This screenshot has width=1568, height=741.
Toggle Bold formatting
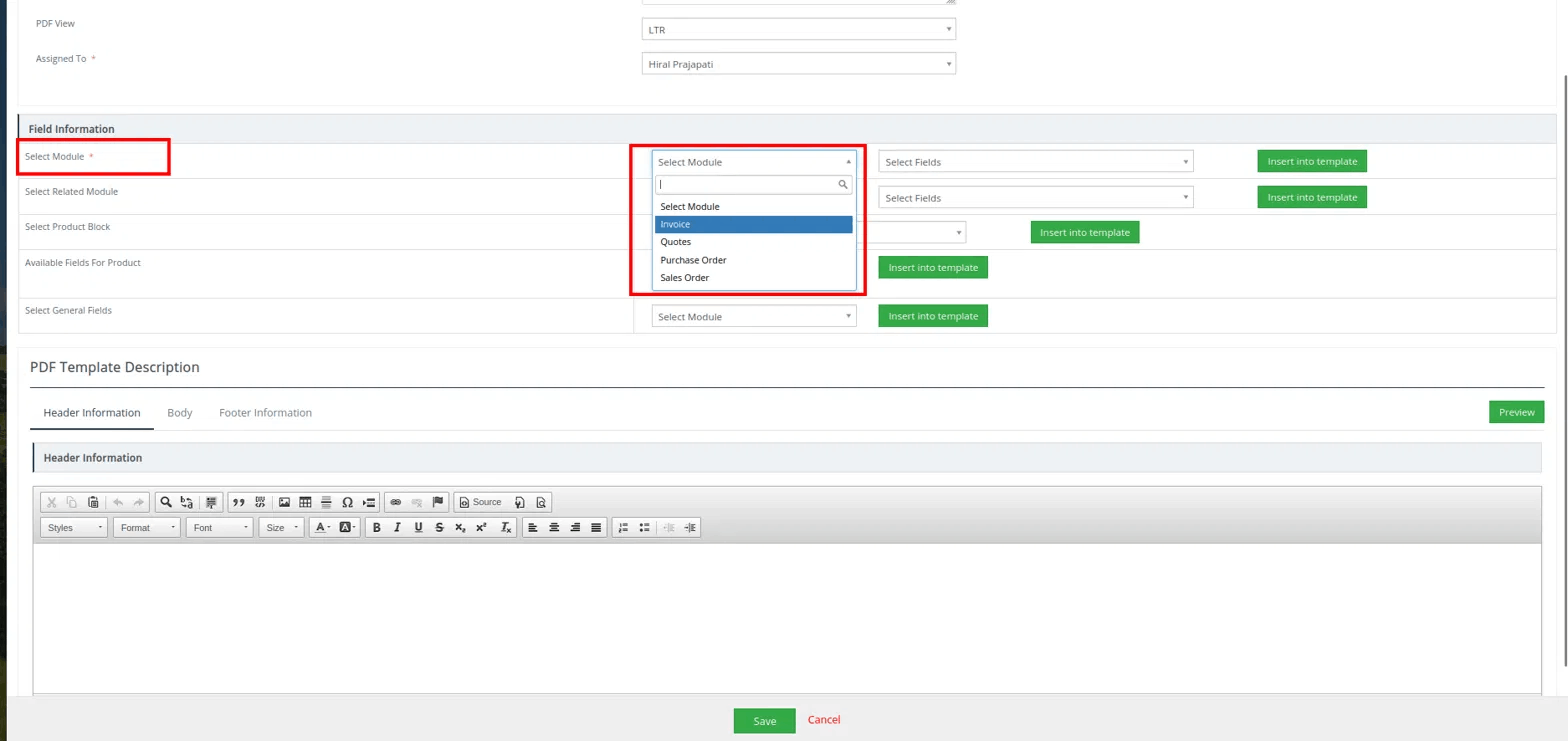[377, 527]
